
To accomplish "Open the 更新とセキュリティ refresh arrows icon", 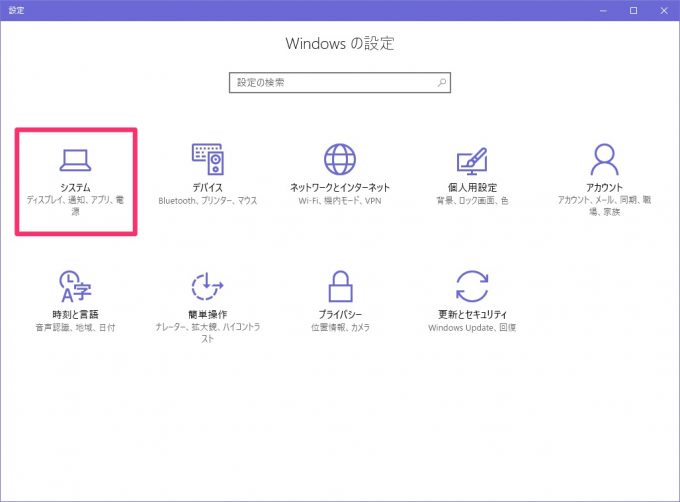I will tap(472, 286).
